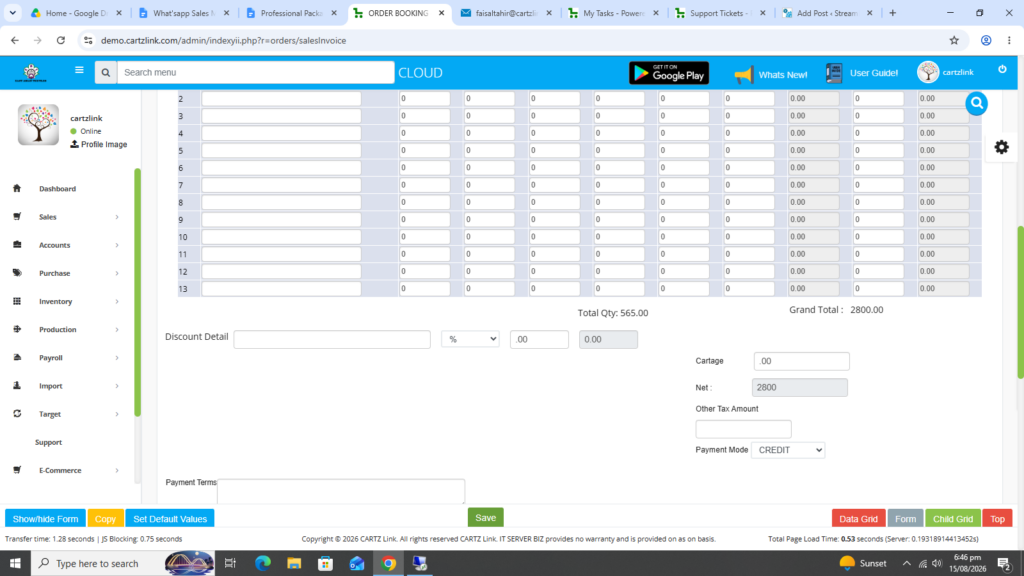Click the Other Tax Amount field

[x=743, y=429]
